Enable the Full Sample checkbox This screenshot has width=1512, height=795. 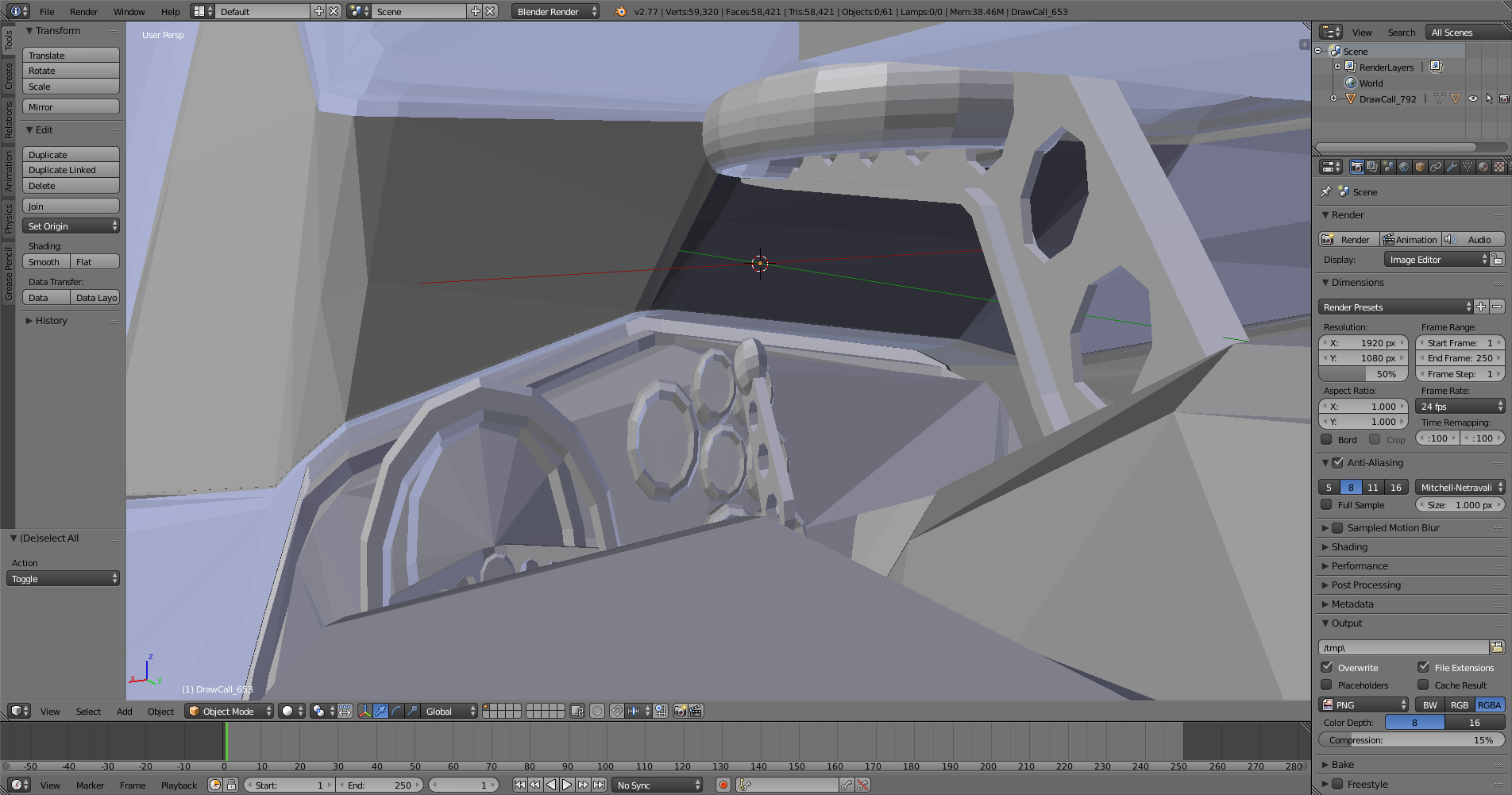point(1326,504)
